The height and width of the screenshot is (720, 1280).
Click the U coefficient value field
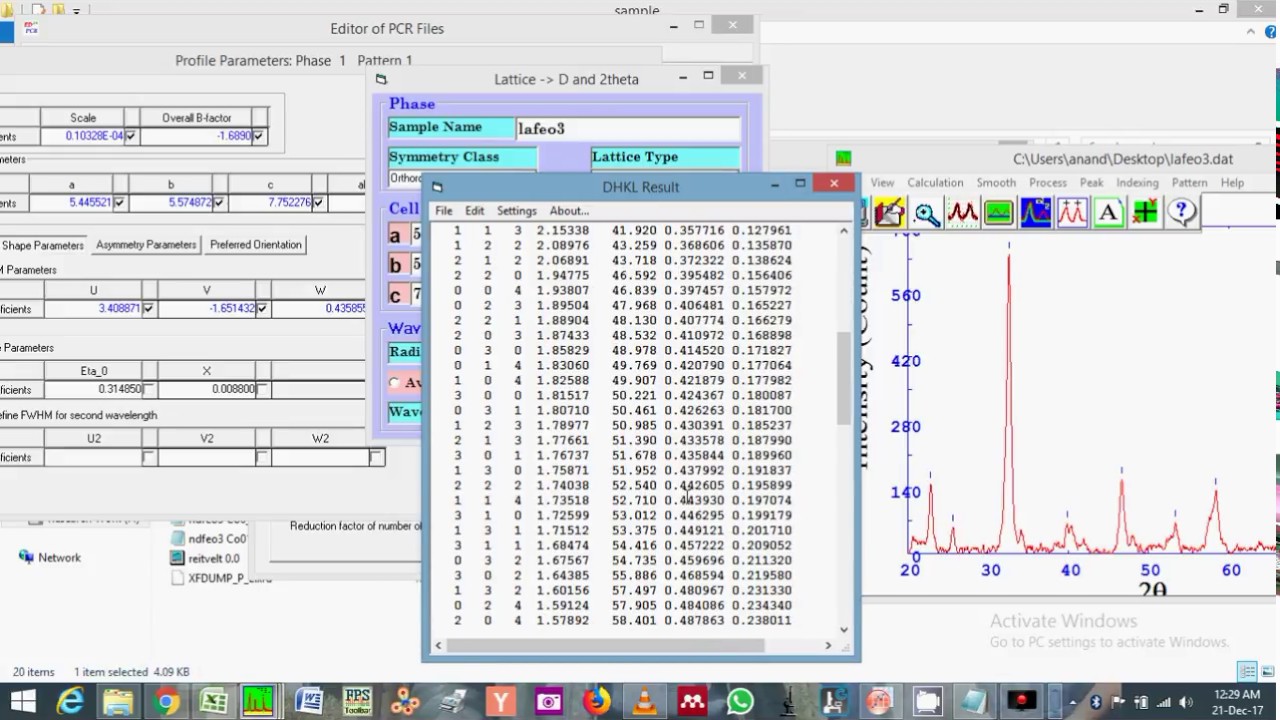coord(93,309)
